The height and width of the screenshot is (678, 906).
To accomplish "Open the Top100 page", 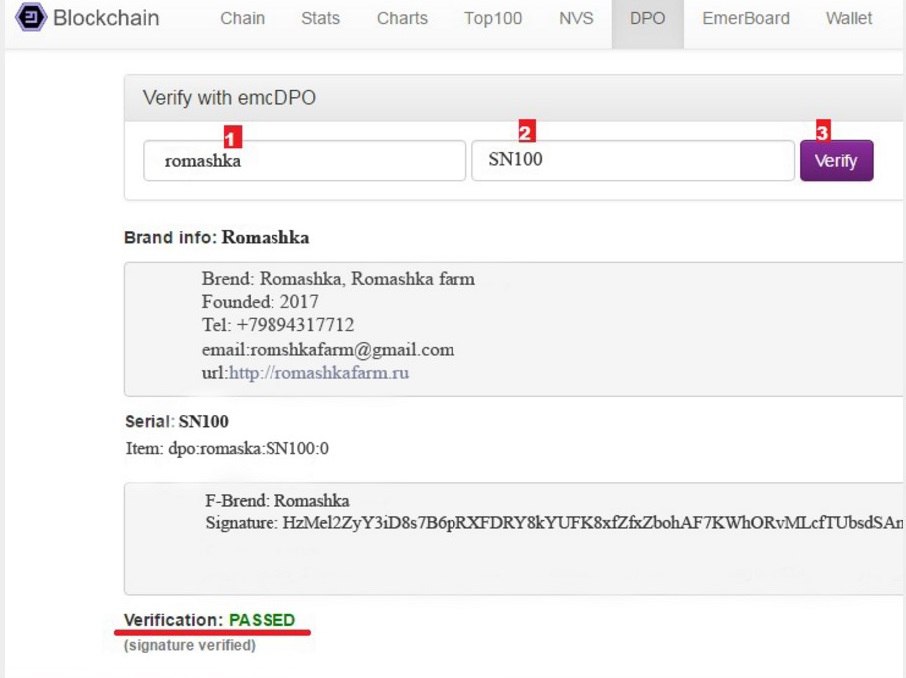I will (493, 18).
